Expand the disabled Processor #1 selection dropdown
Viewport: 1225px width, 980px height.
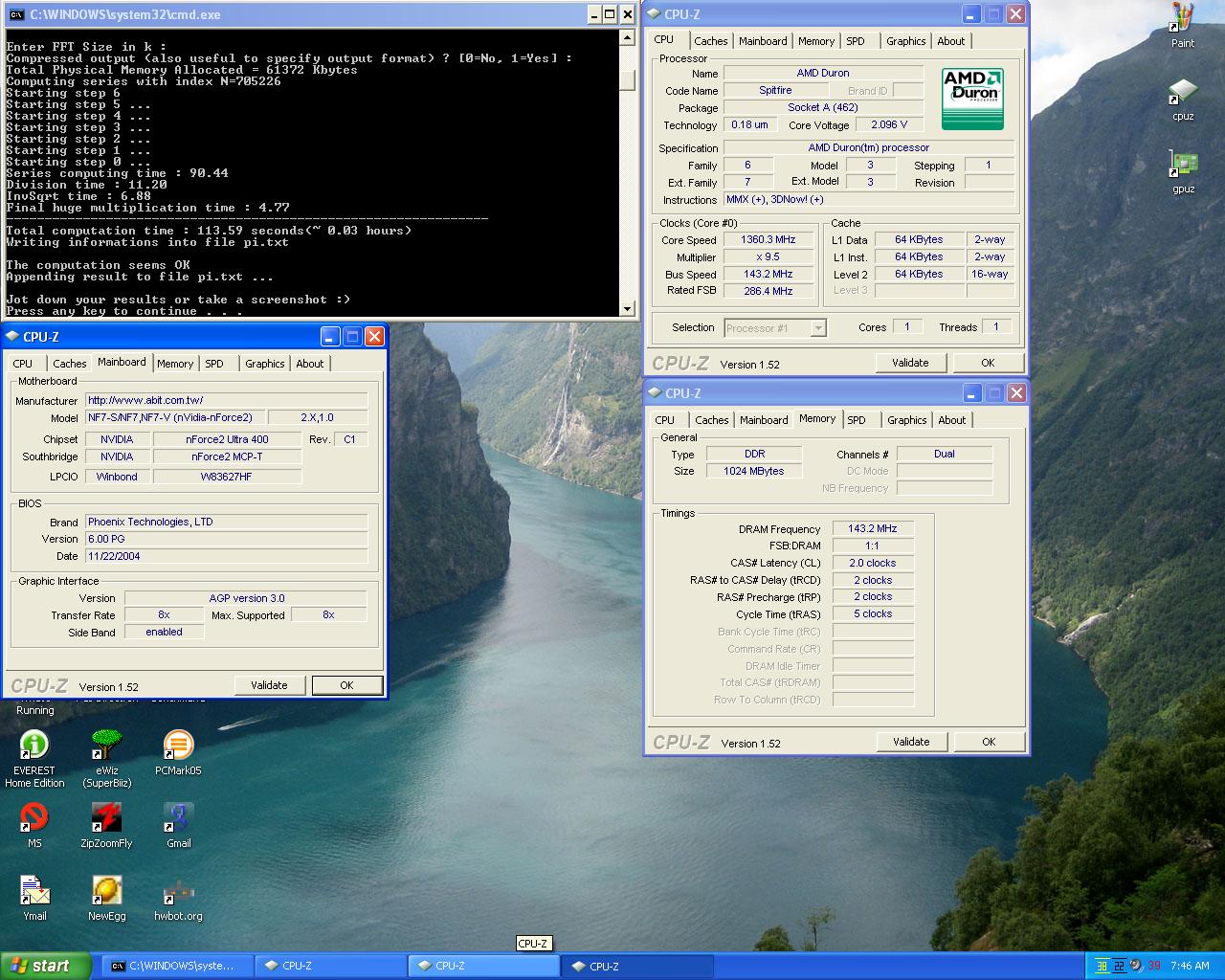tap(818, 328)
